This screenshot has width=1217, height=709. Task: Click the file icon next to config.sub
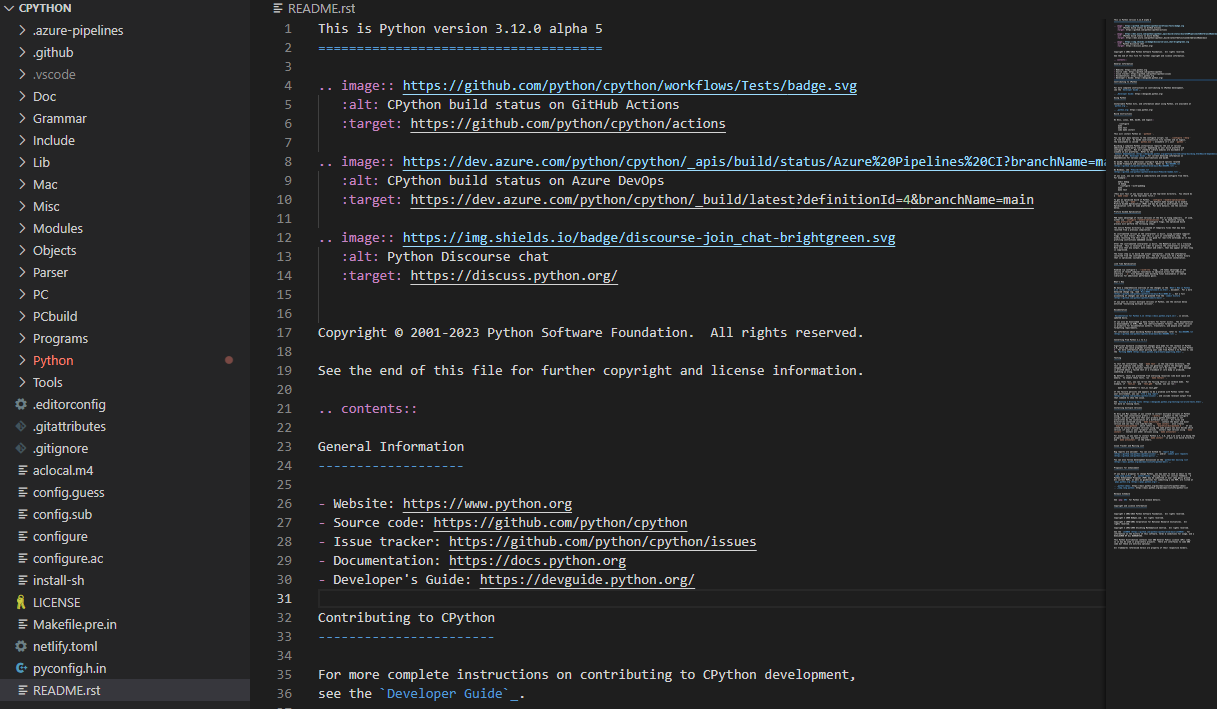(21, 514)
